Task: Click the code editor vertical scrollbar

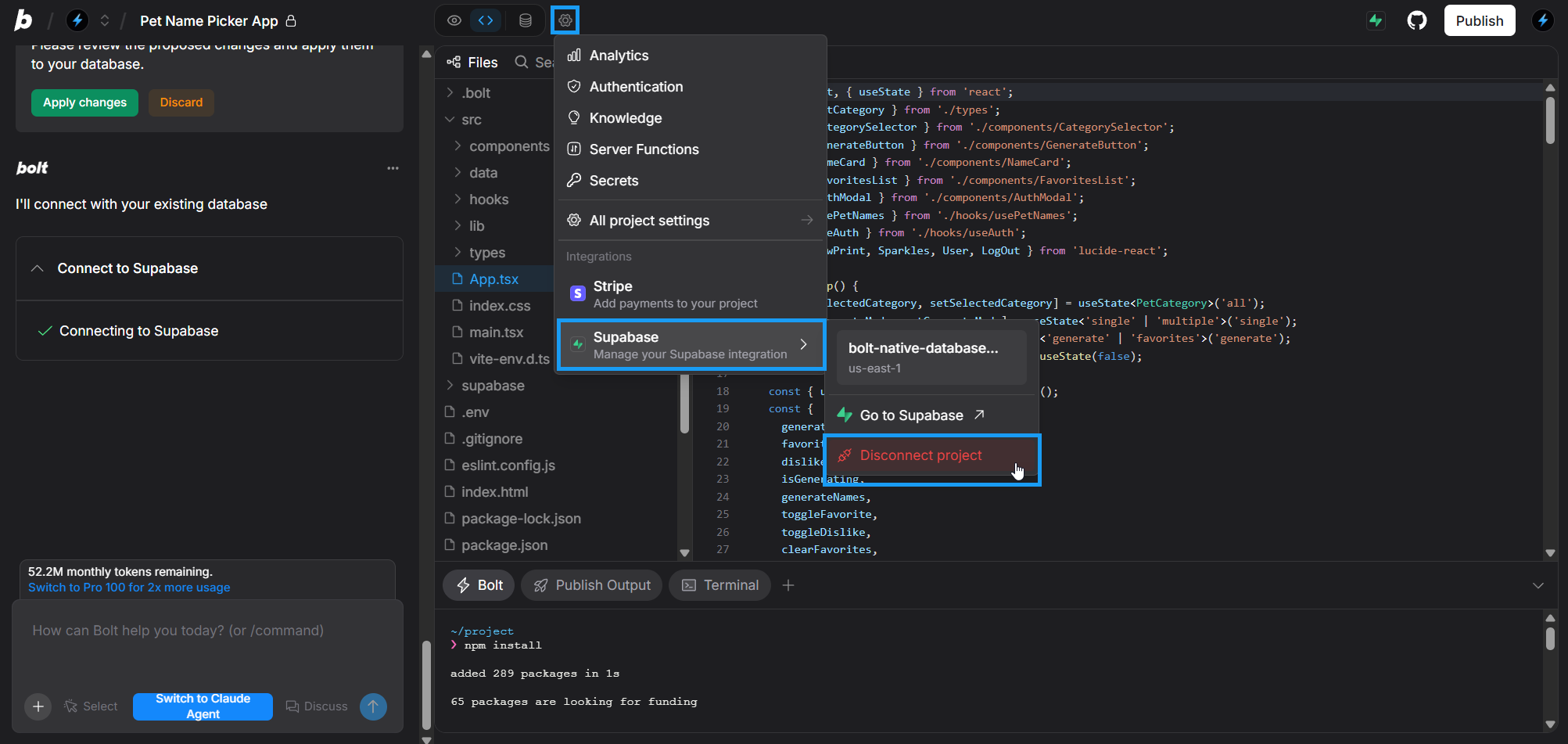Action: (1549, 121)
